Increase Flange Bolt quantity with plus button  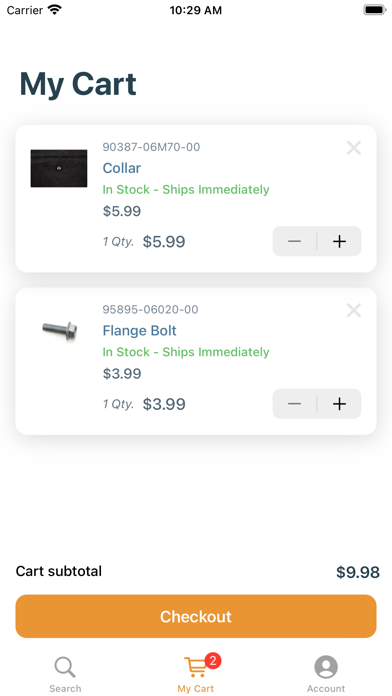(339, 404)
